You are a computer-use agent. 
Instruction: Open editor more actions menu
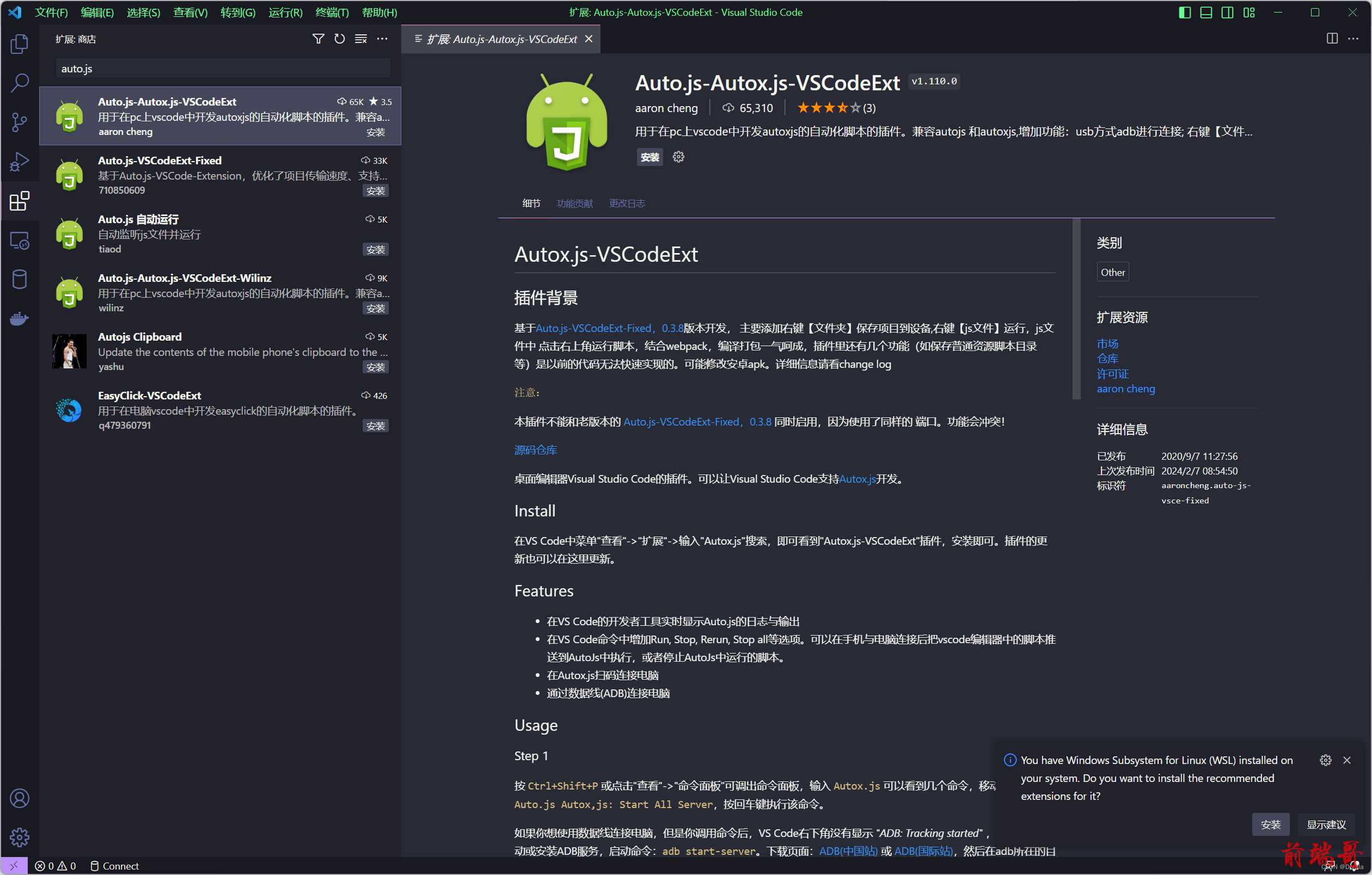[x=1353, y=39]
